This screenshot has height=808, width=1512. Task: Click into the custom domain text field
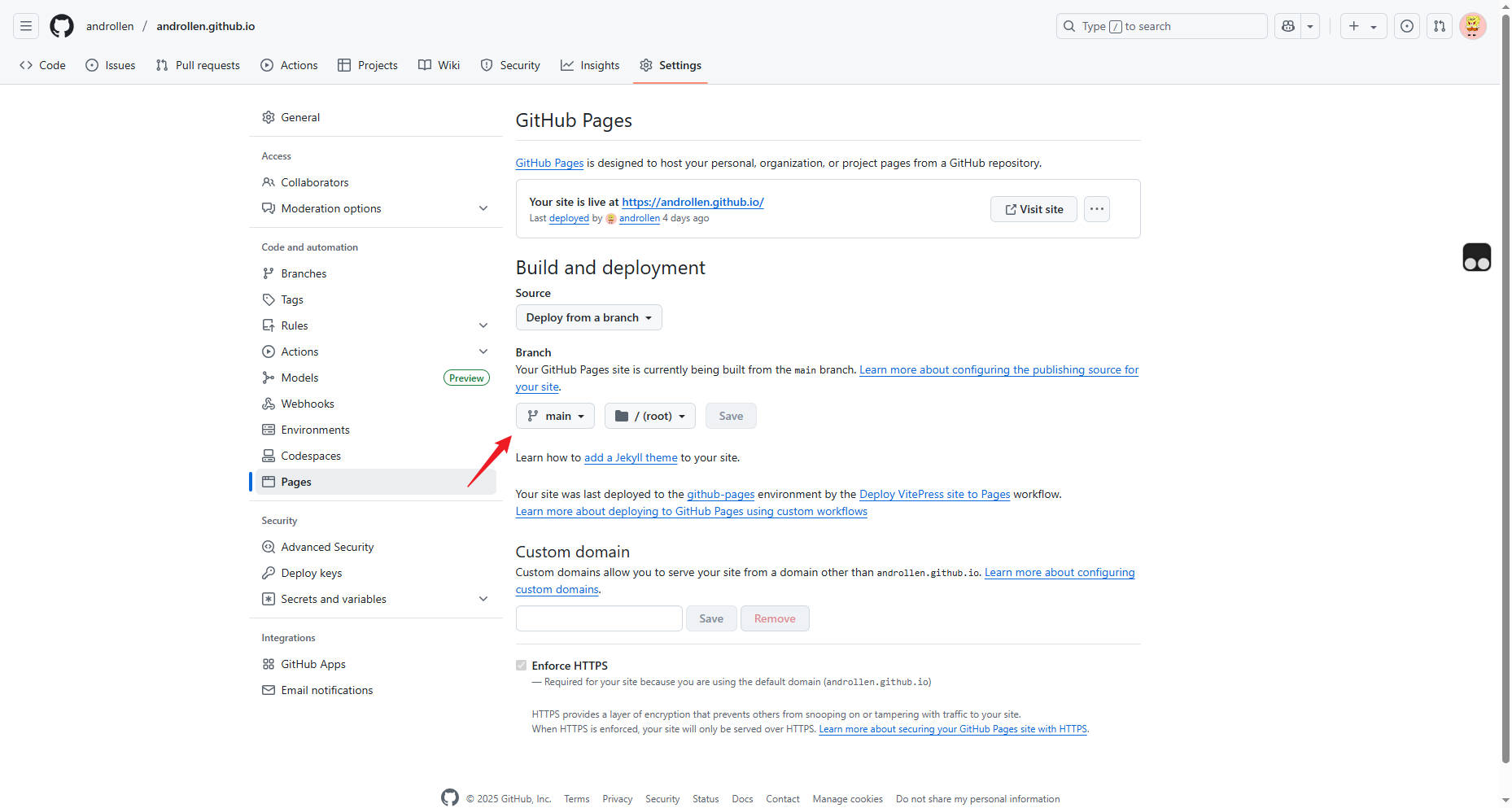pos(599,618)
